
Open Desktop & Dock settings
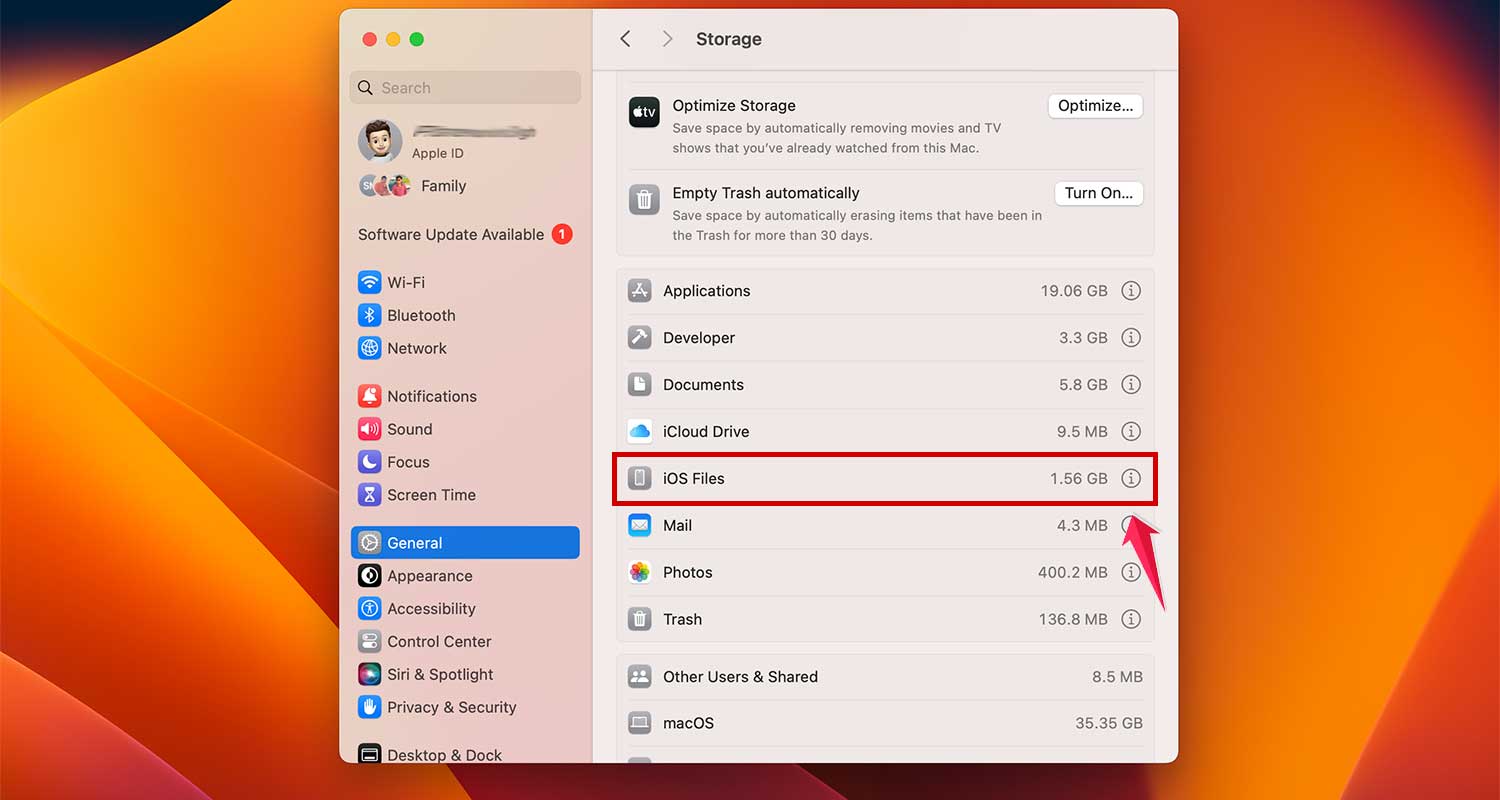tap(443, 754)
